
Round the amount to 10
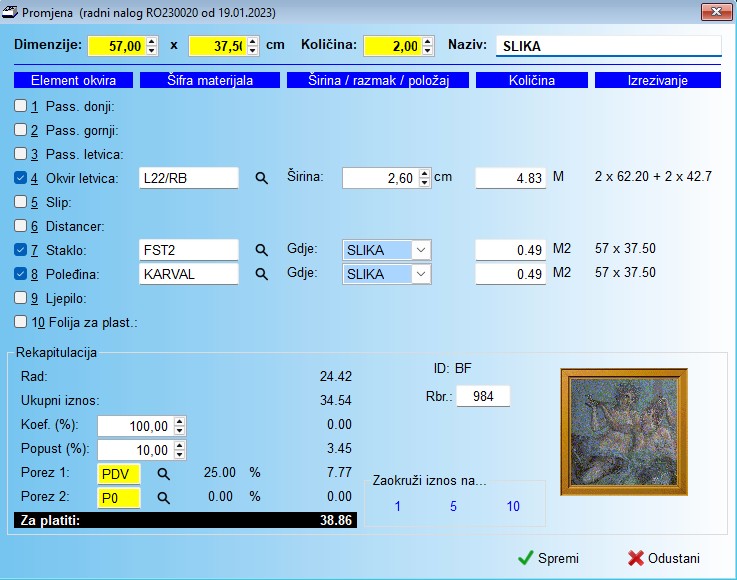click(x=513, y=507)
